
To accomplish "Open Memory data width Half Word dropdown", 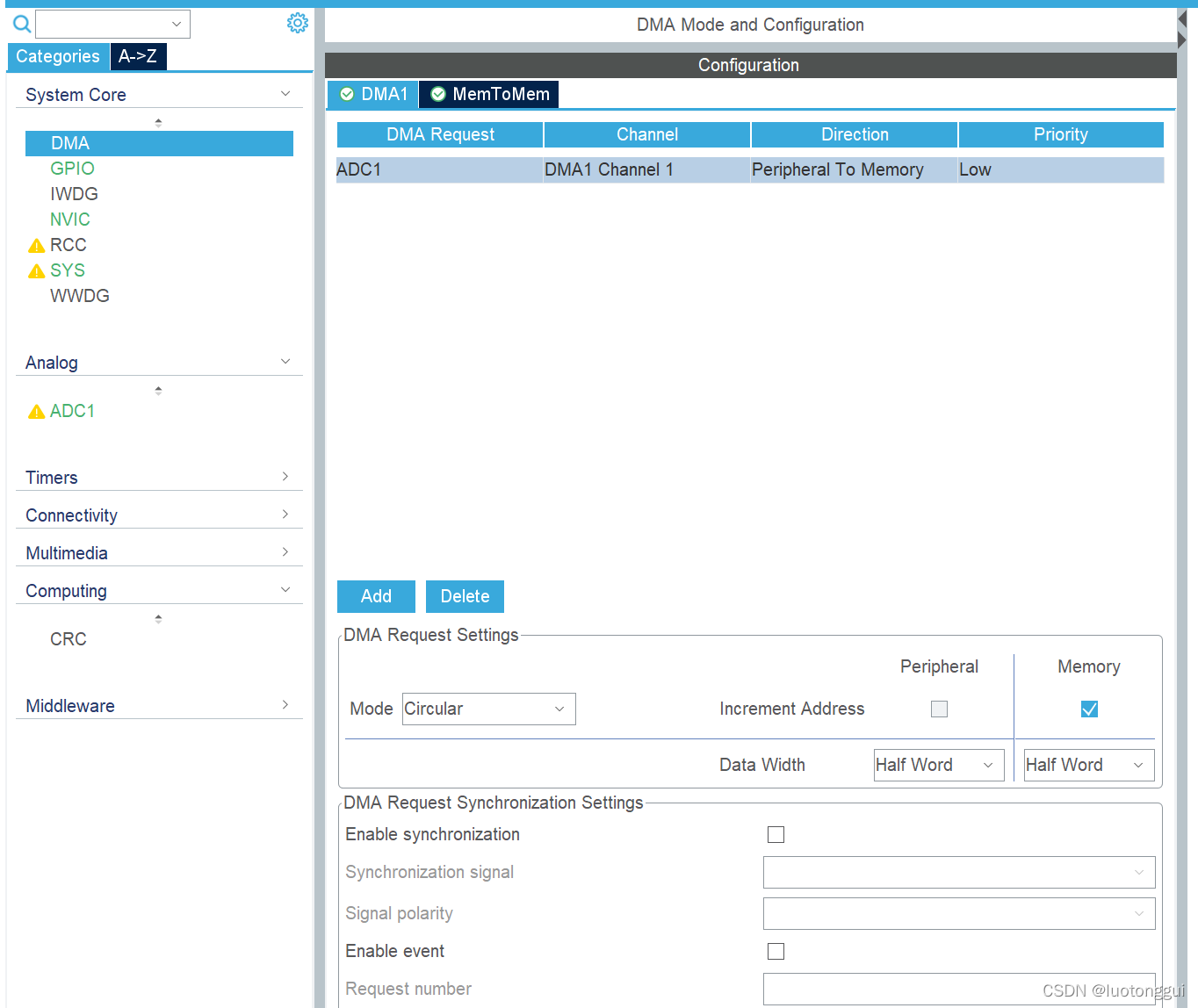I will click(1089, 765).
